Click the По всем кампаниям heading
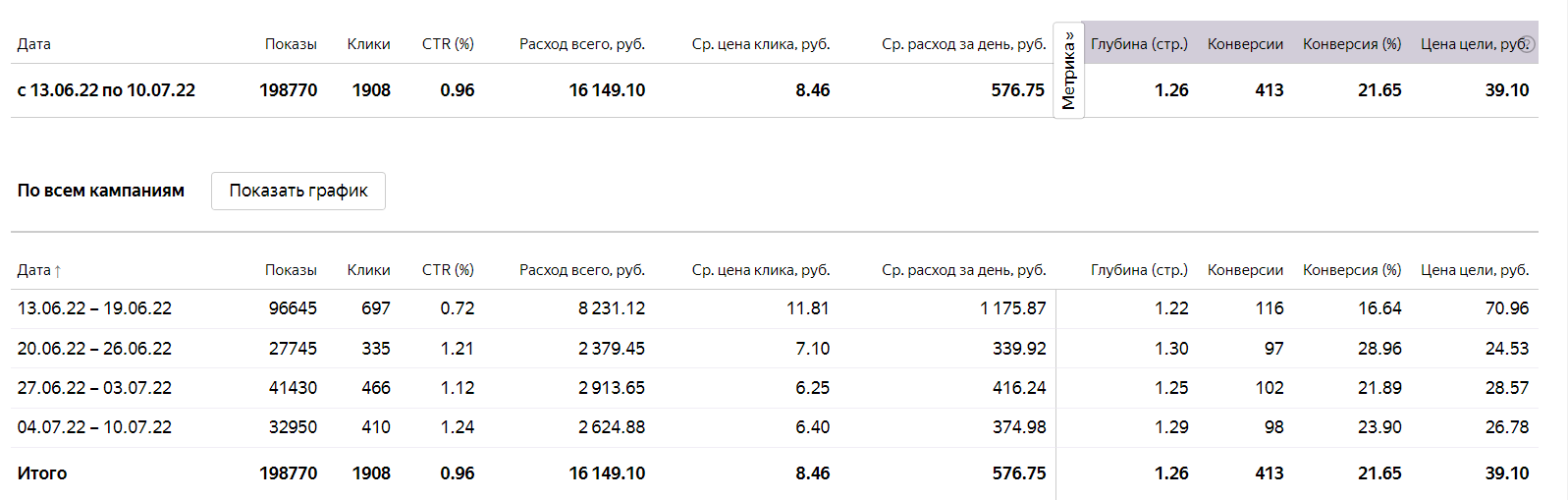 pos(101,191)
